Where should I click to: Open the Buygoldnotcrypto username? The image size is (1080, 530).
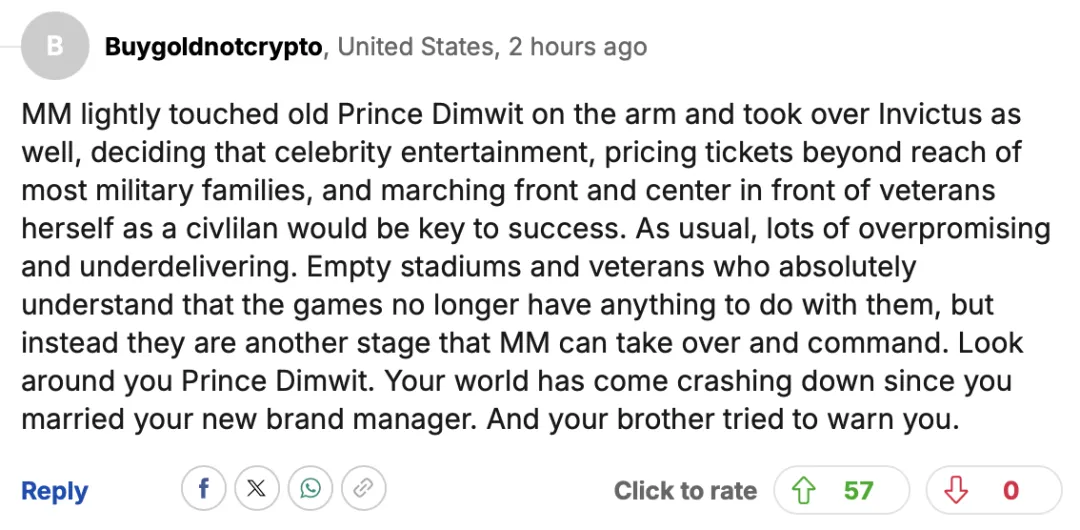coord(214,47)
